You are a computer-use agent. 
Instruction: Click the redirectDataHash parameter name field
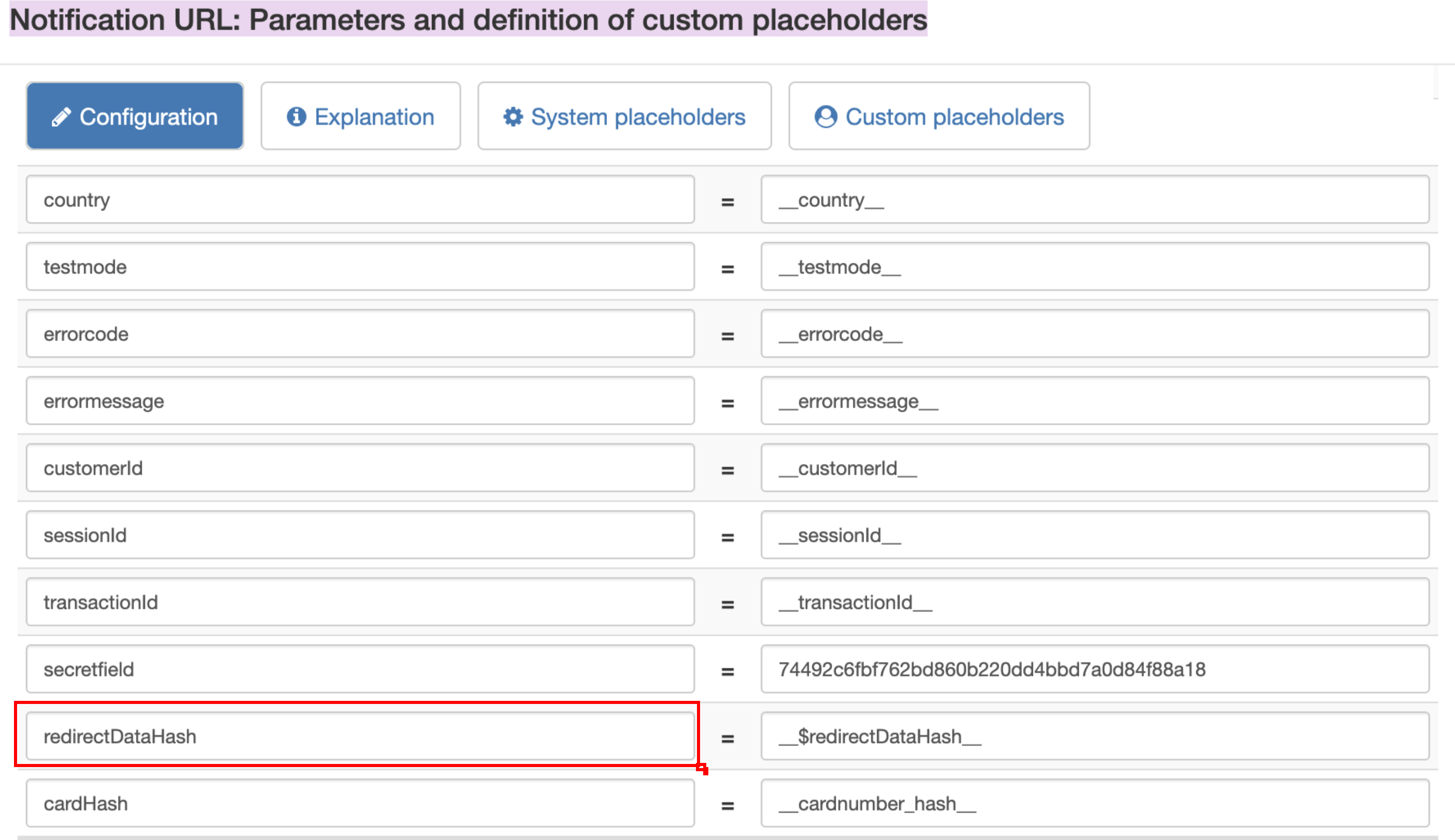(x=360, y=737)
